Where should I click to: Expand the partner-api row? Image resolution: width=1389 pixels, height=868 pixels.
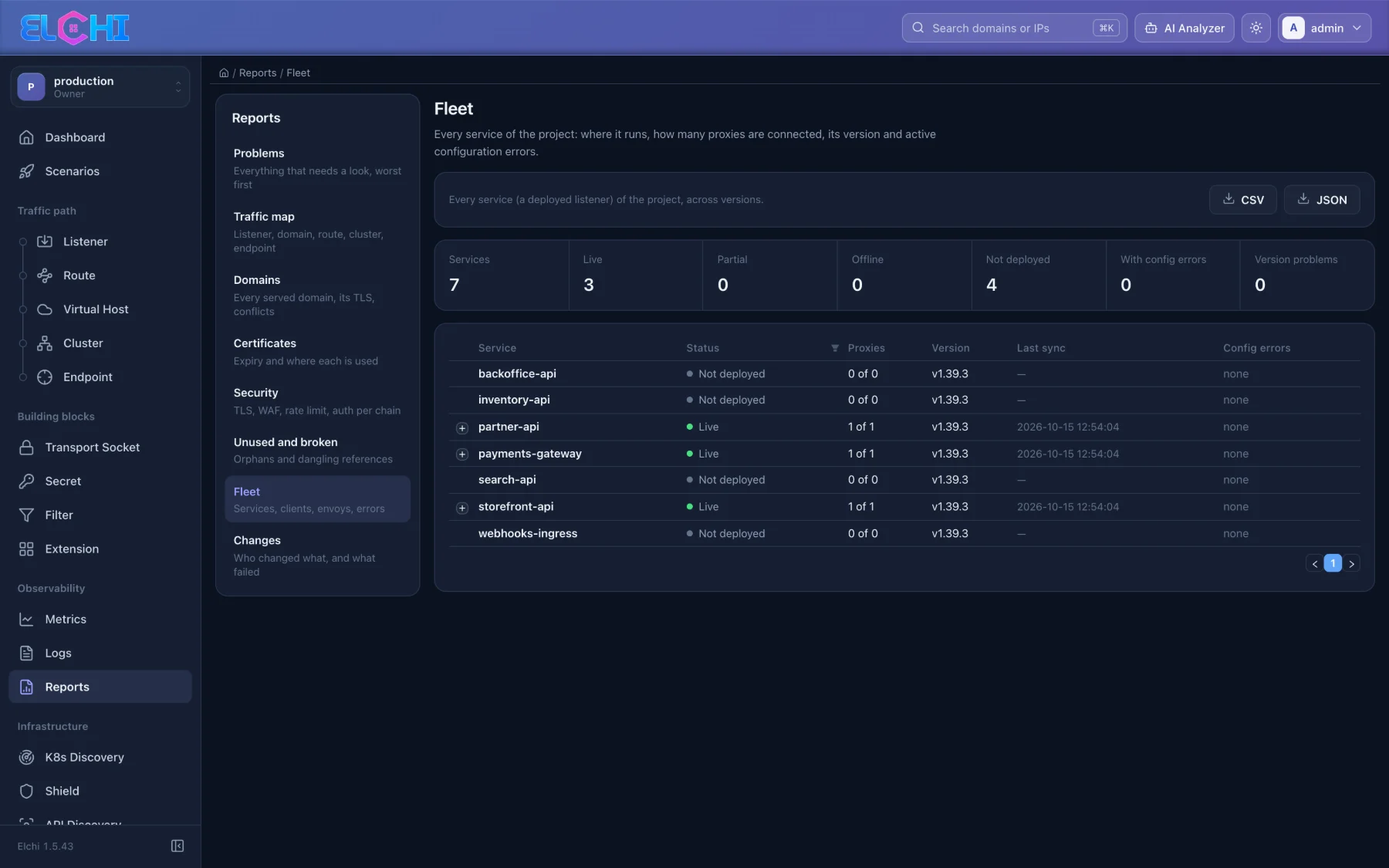click(x=462, y=427)
